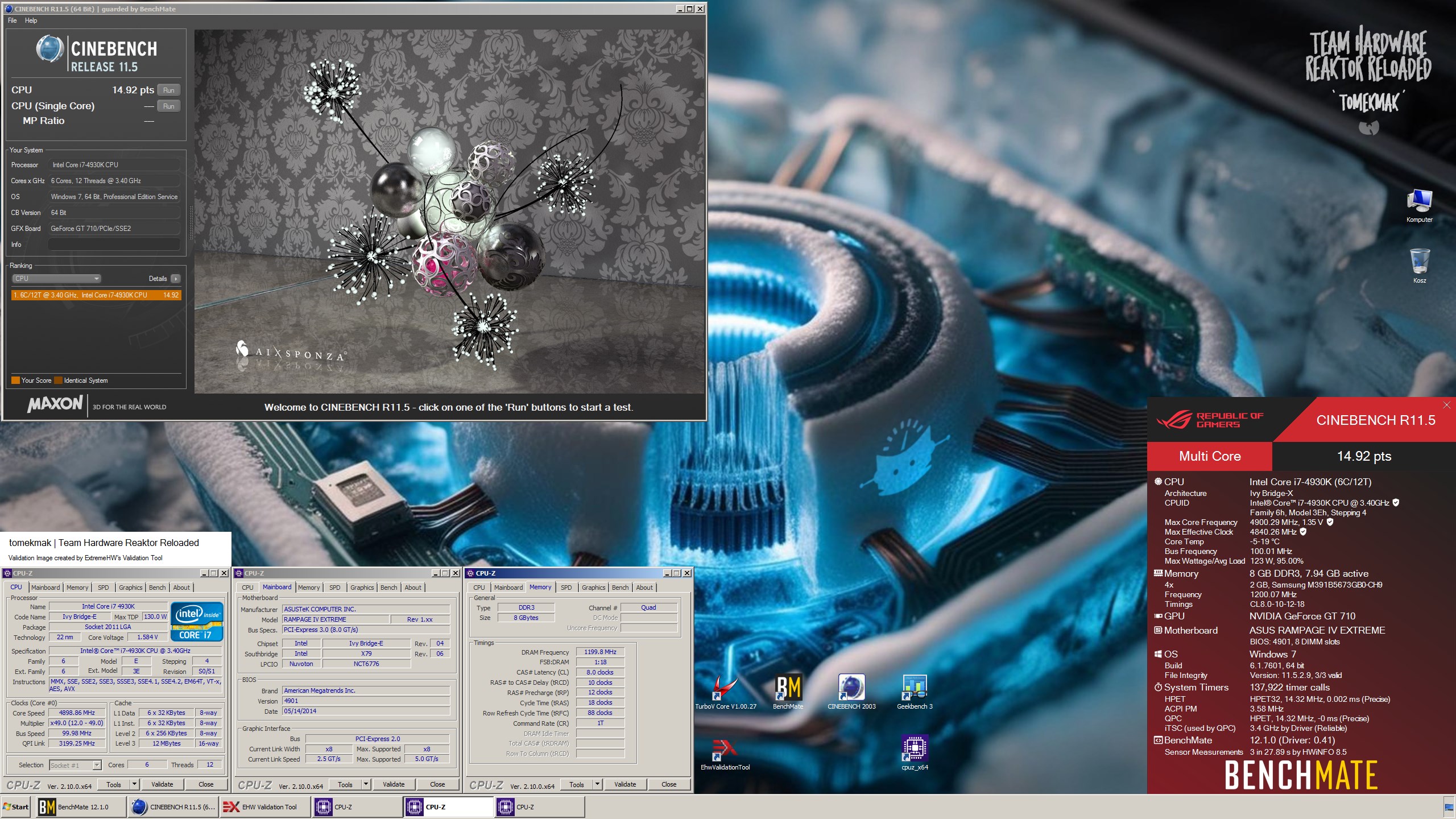
Task: Open About tab in the Memory CPU-Z window
Action: coord(644,588)
